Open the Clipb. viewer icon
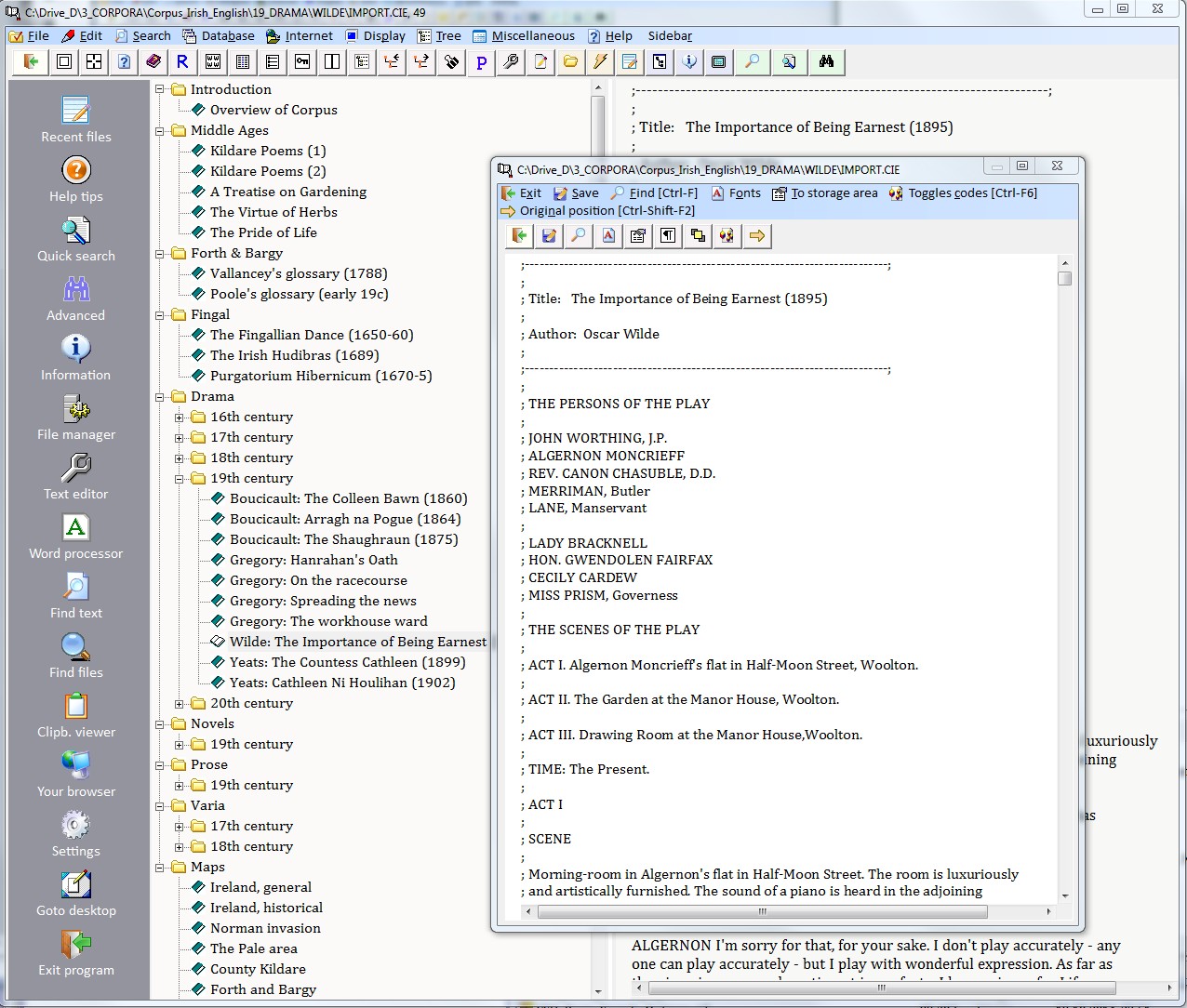 (x=75, y=707)
